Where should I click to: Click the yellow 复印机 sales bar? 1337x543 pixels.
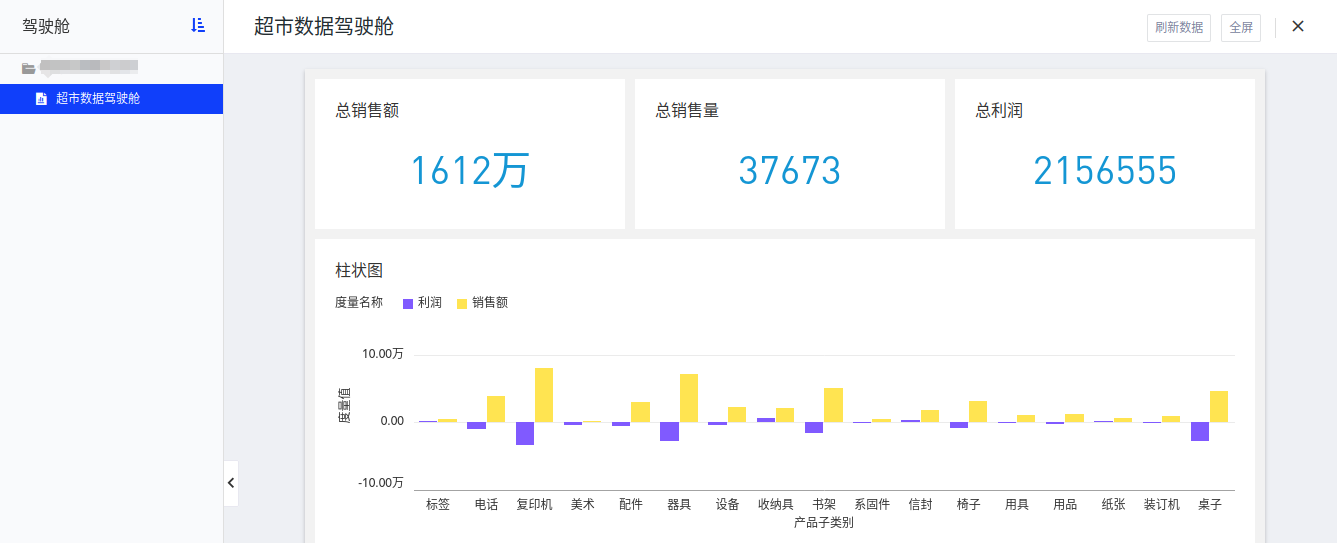(544, 394)
